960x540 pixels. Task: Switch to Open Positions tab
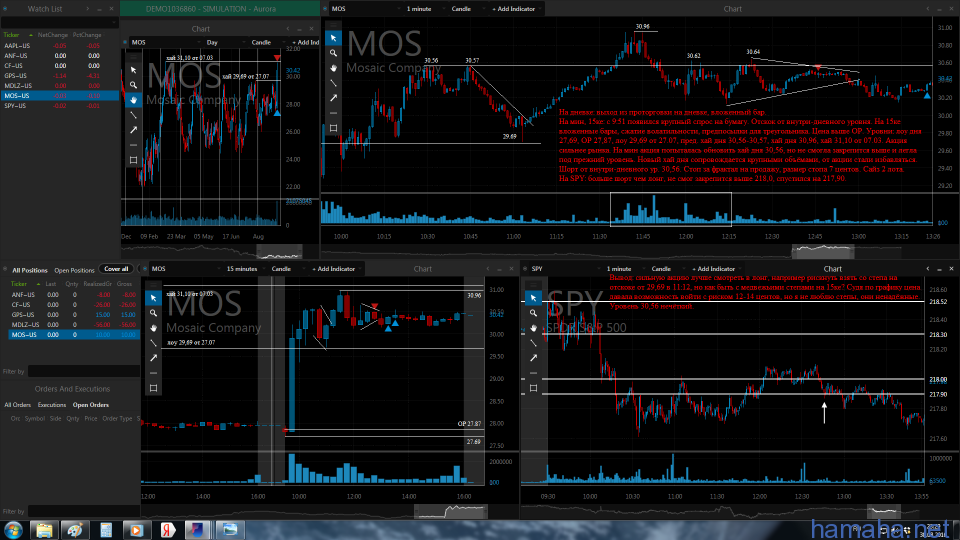[x=74, y=270]
